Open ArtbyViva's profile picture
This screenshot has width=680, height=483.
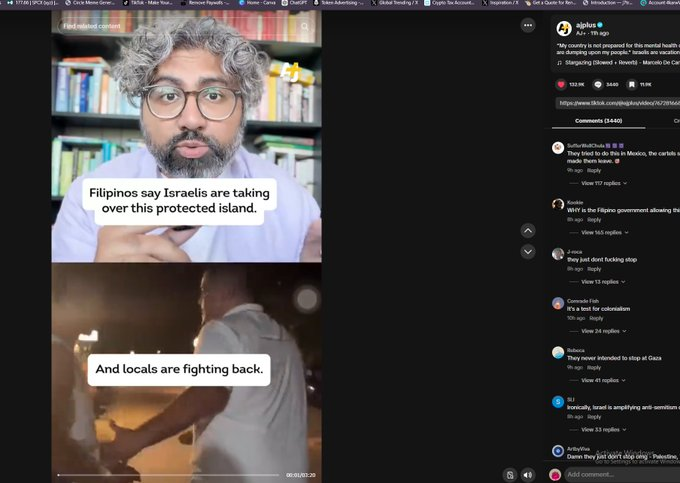coord(558,451)
